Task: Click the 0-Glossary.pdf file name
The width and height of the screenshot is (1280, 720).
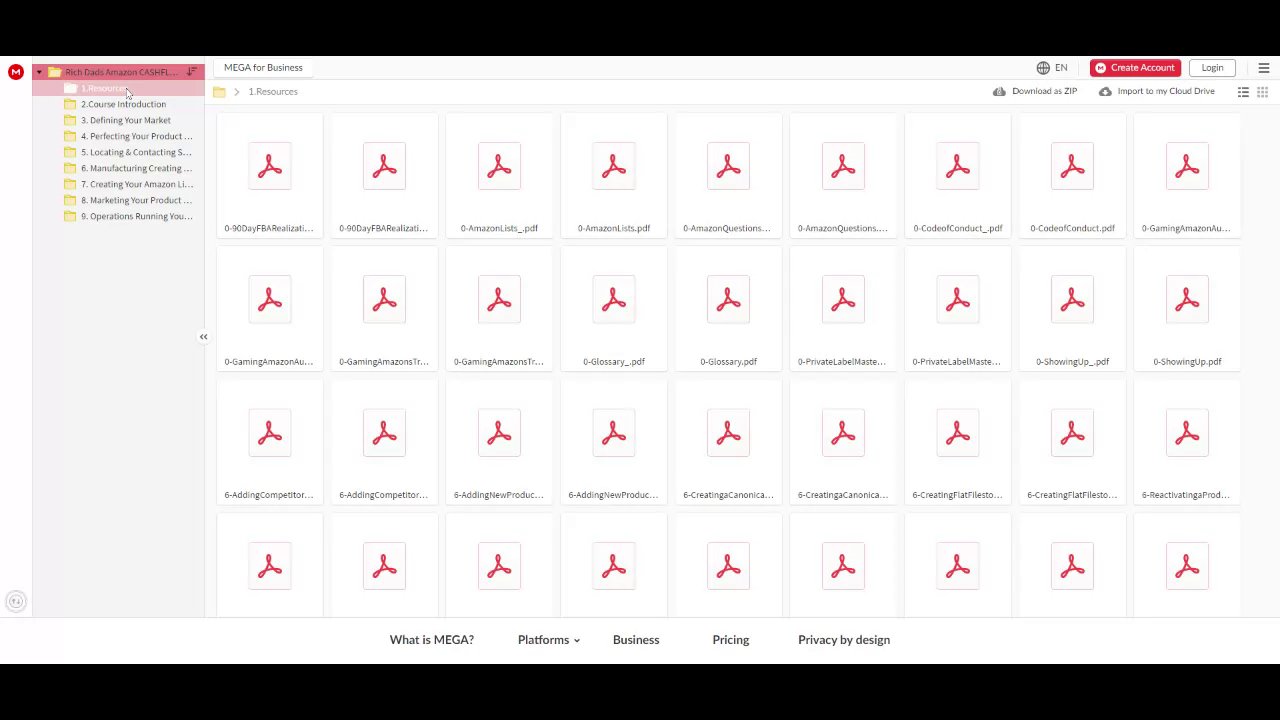Action: click(728, 362)
